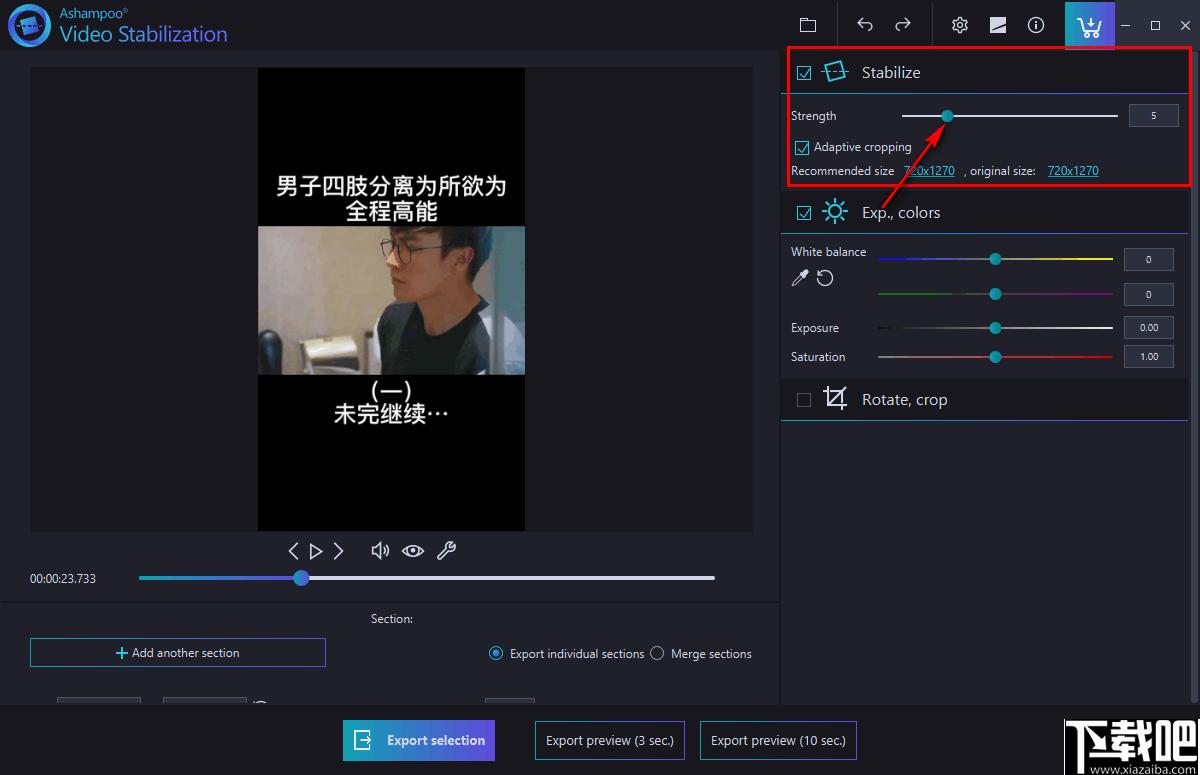Step to the previous frame
The height and width of the screenshot is (775, 1200).
pyautogui.click(x=293, y=551)
